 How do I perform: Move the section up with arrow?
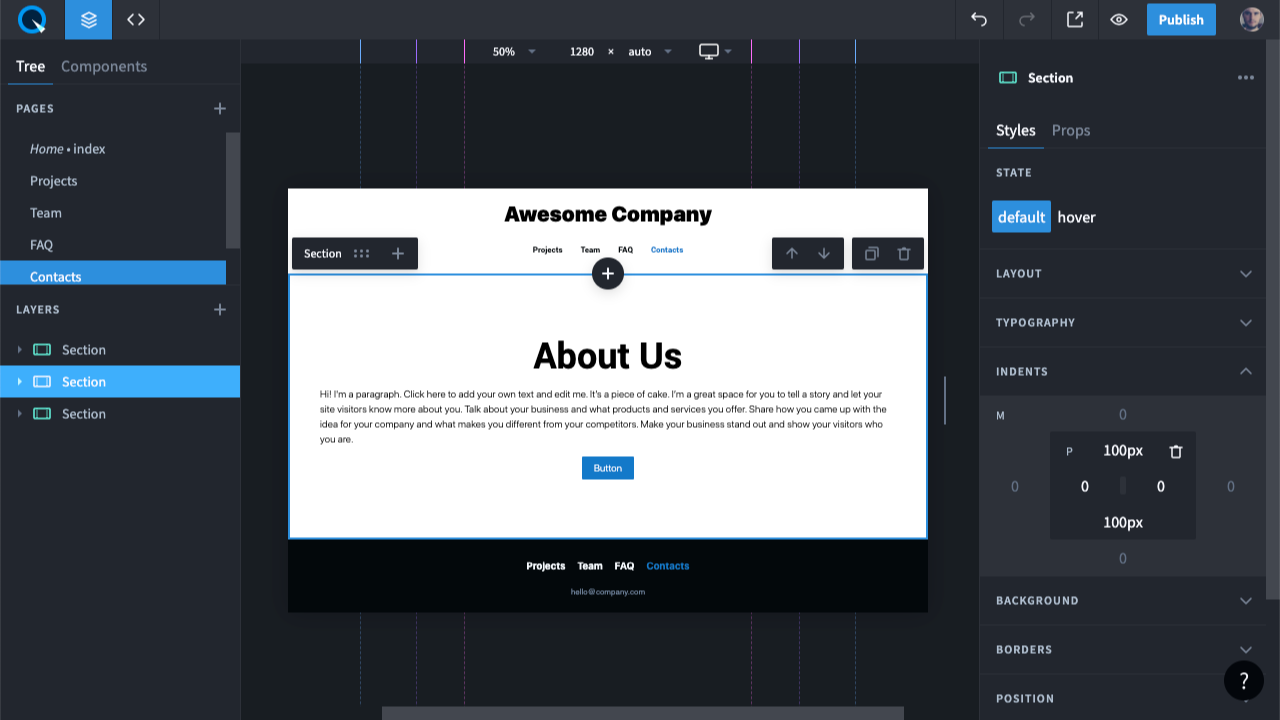click(792, 254)
